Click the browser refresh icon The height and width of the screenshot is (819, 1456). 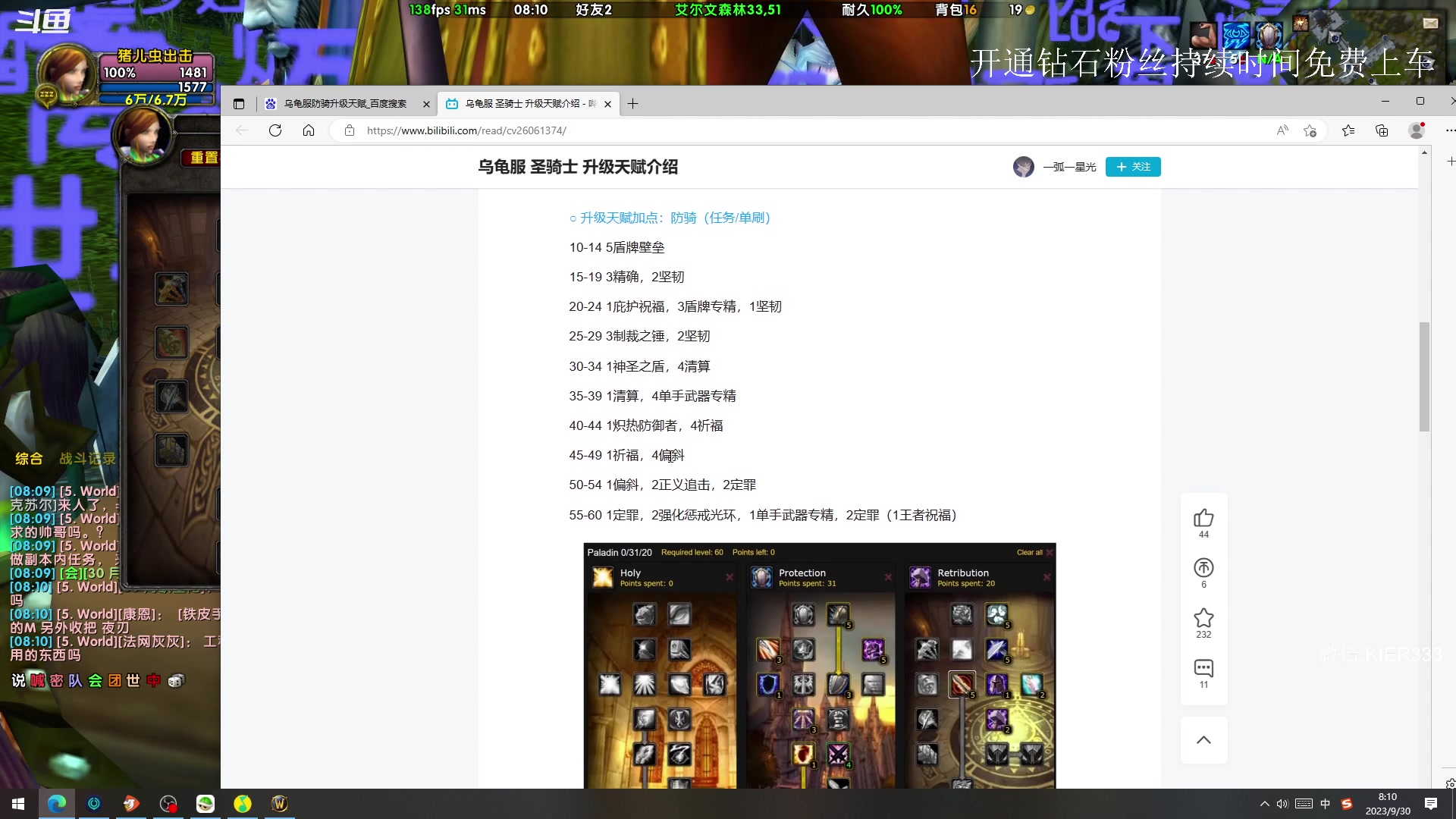point(275,130)
